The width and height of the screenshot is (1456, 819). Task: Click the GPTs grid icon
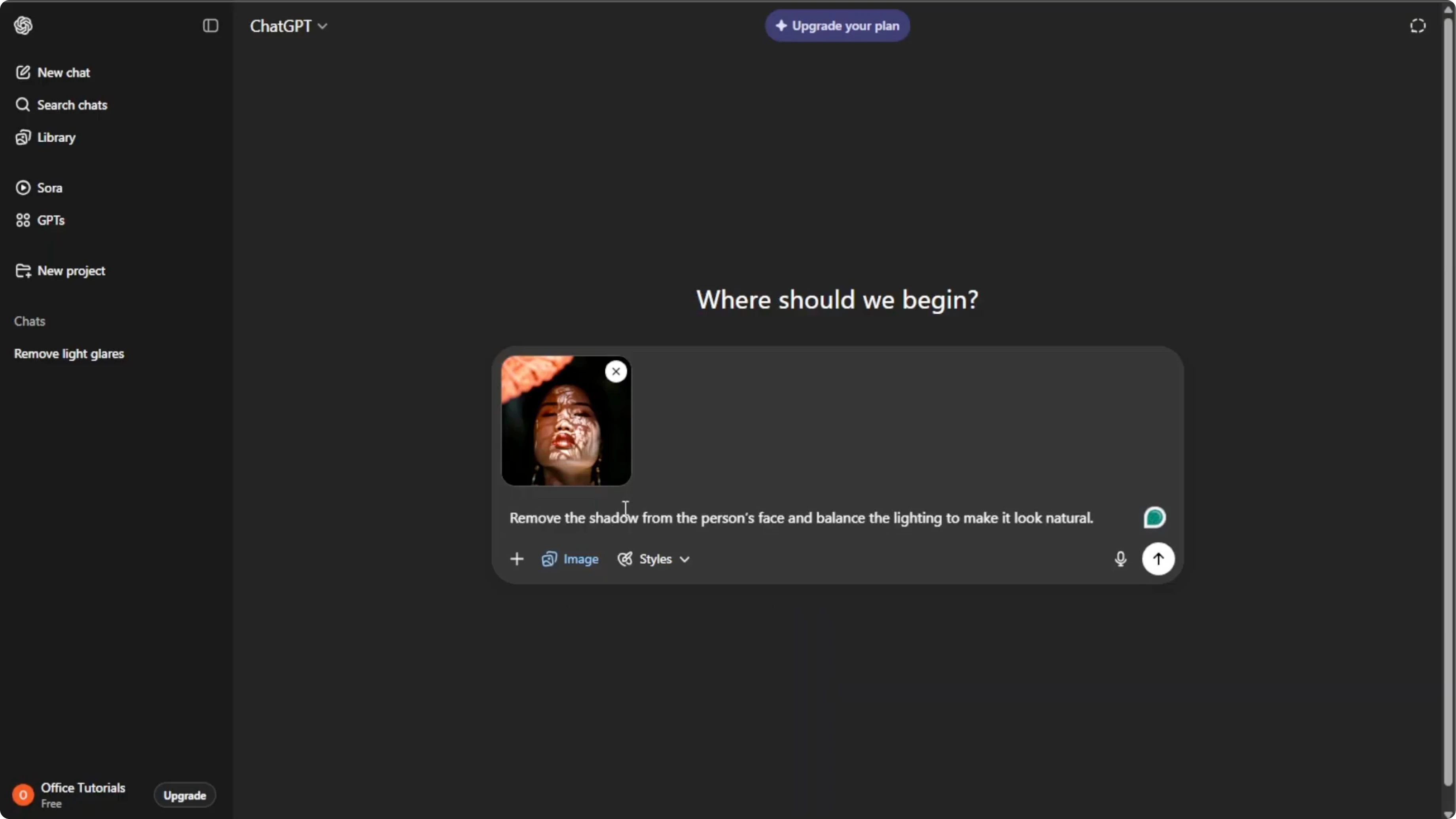23,220
